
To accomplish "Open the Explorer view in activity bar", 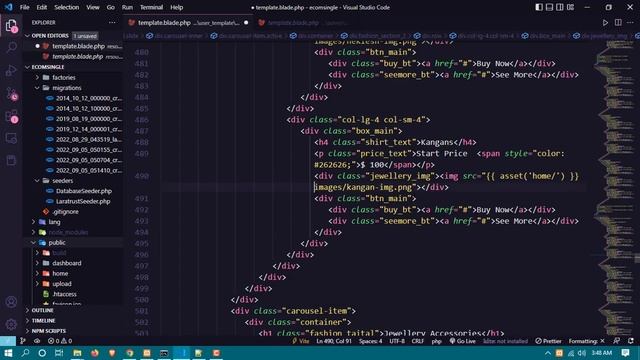I will 11,26.
